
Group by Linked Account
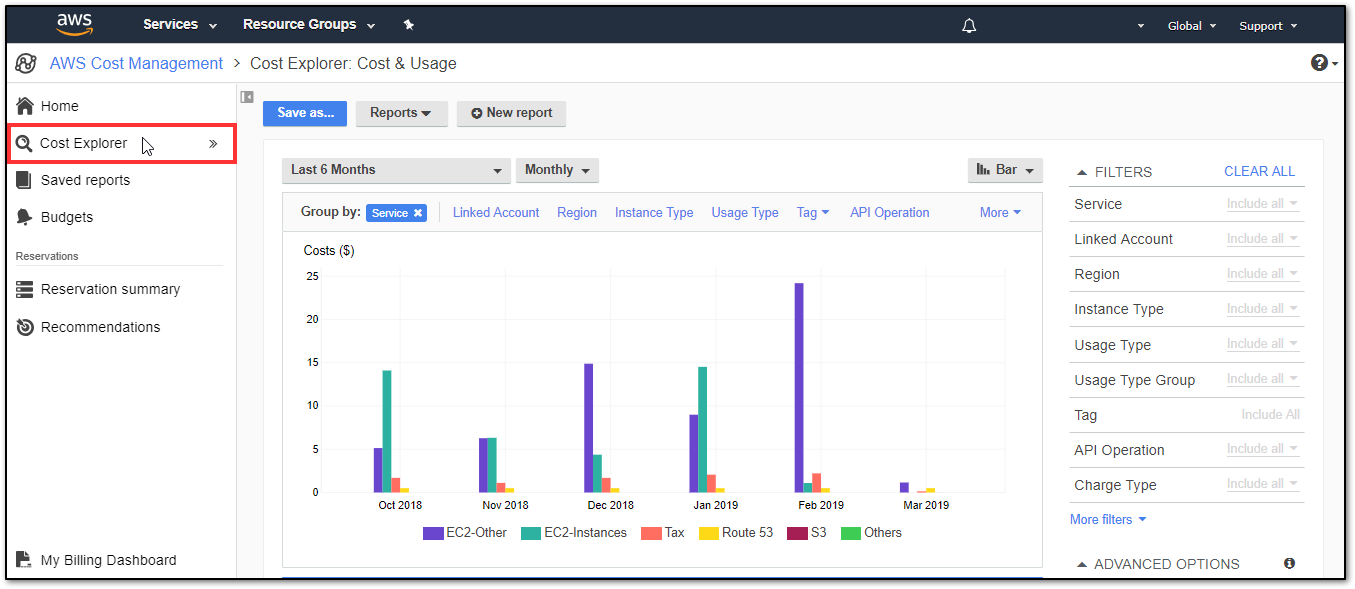pos(496,213)
